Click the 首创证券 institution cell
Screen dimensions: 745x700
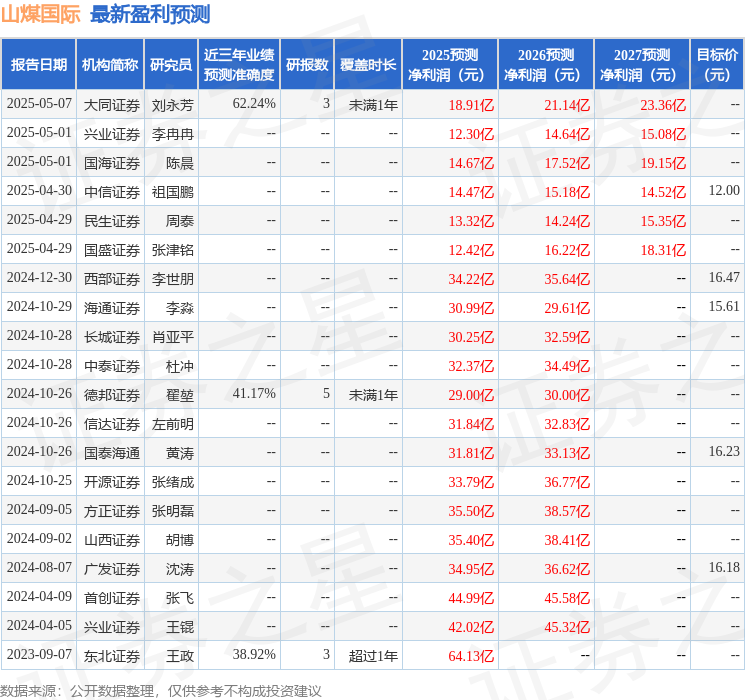click(112, 598)
